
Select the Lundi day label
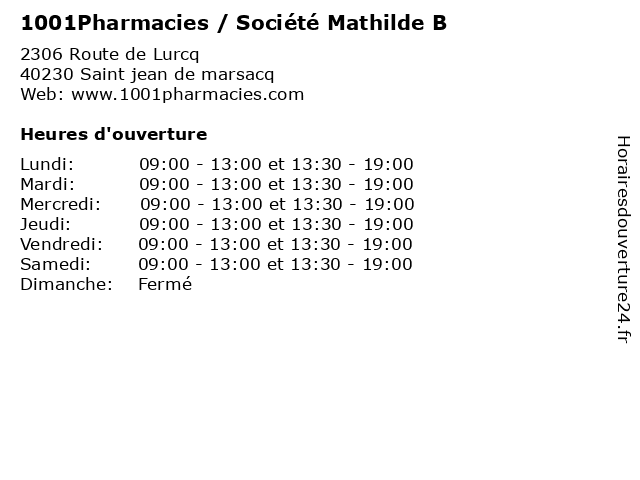tap(47, 164)
